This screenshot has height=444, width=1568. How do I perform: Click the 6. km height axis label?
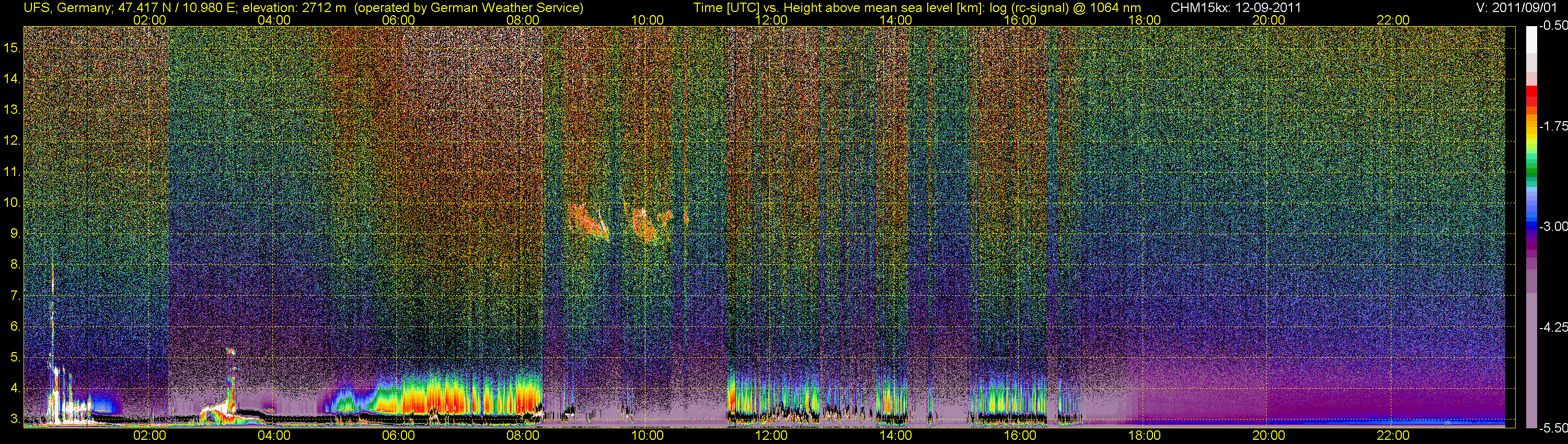click(15, 326)
